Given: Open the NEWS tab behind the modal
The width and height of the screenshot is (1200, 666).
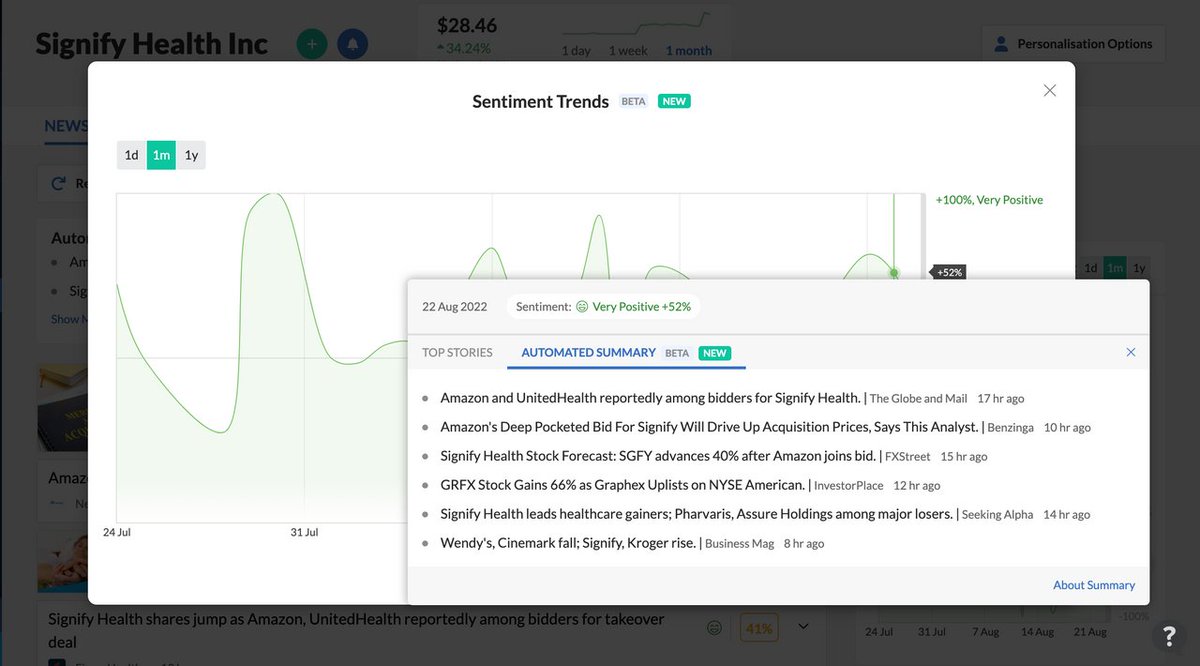Looking at the screenshot, I should point(66,126).
